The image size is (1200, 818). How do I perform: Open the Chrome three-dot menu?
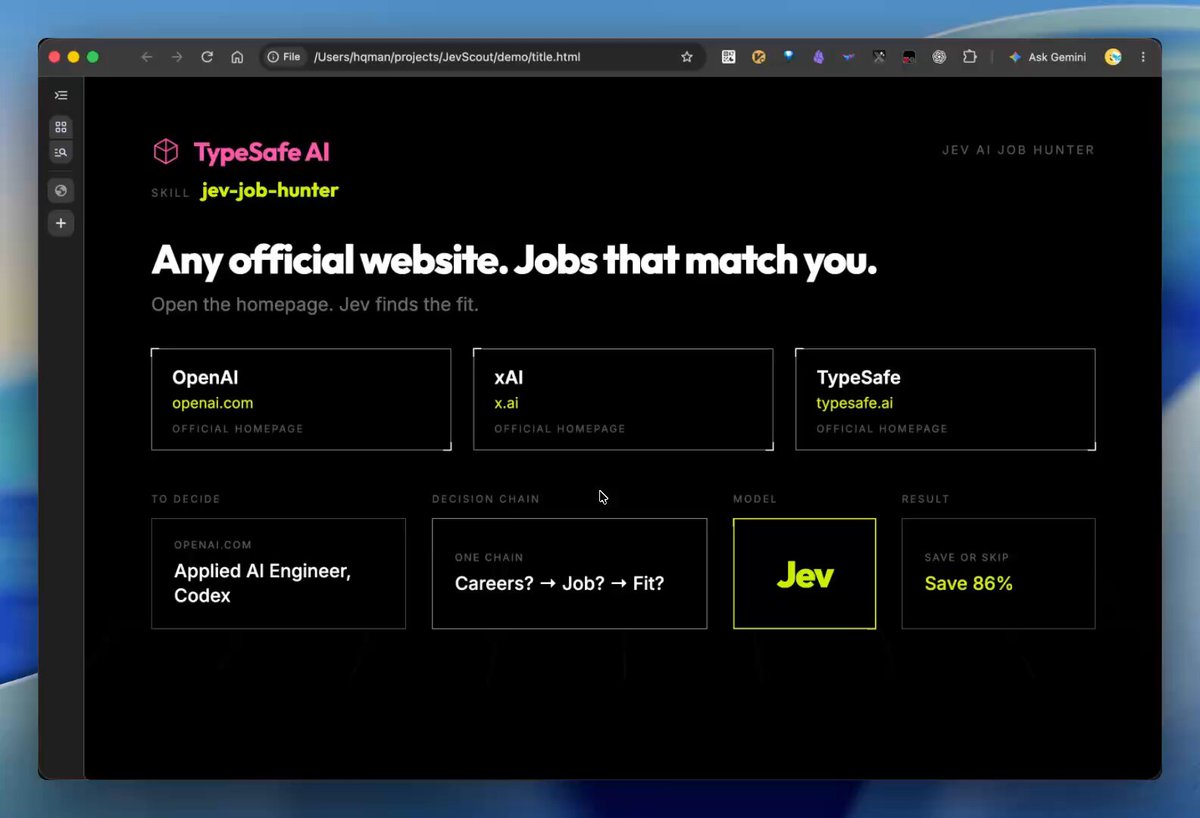1143,57
